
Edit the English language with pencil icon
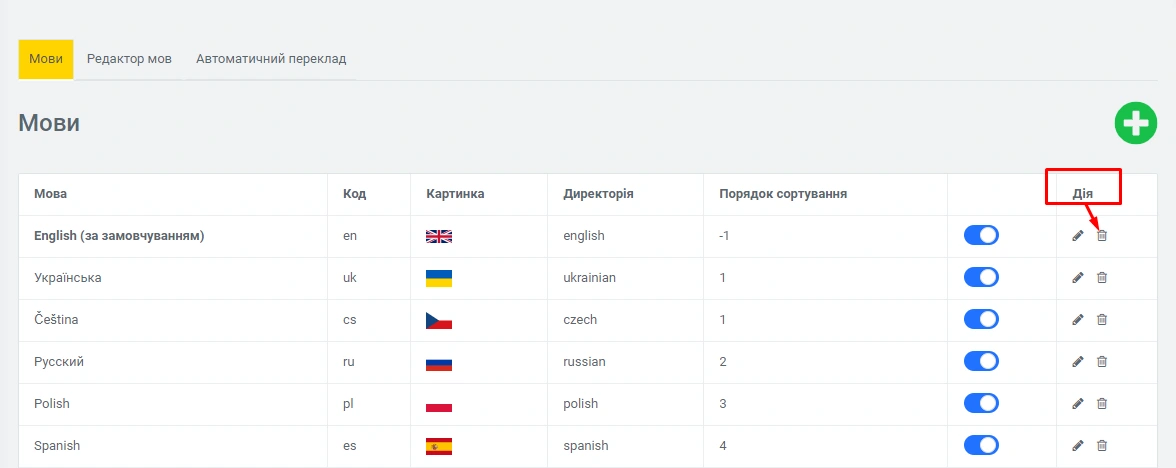[x=1078, y=236]
